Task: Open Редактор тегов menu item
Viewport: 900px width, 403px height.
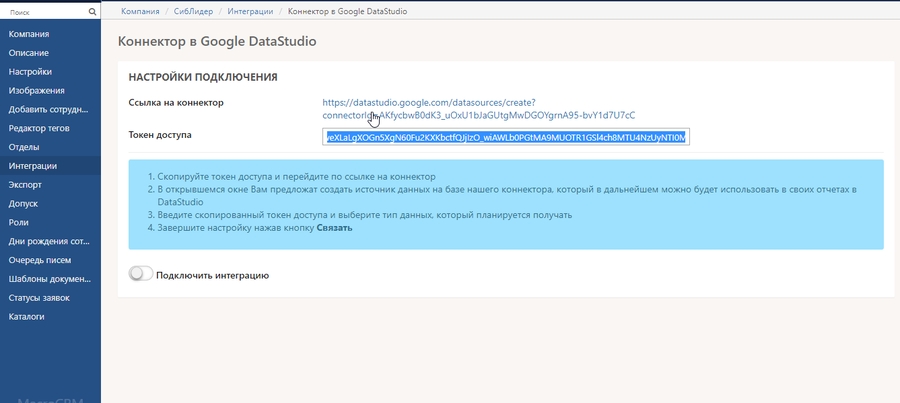Action: (39, 128)
